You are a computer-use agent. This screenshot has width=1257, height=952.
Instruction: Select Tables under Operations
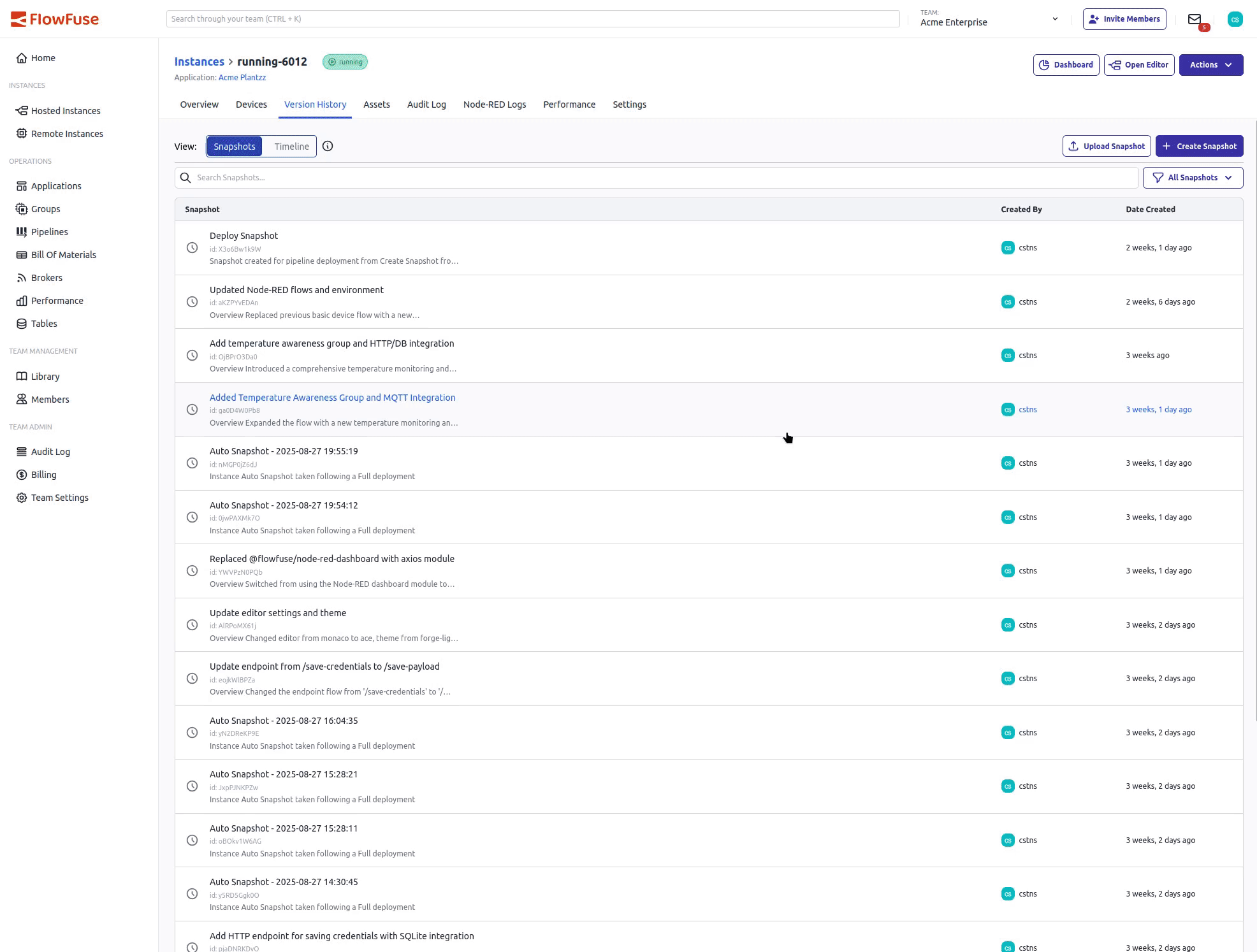[x=43, y=323]
